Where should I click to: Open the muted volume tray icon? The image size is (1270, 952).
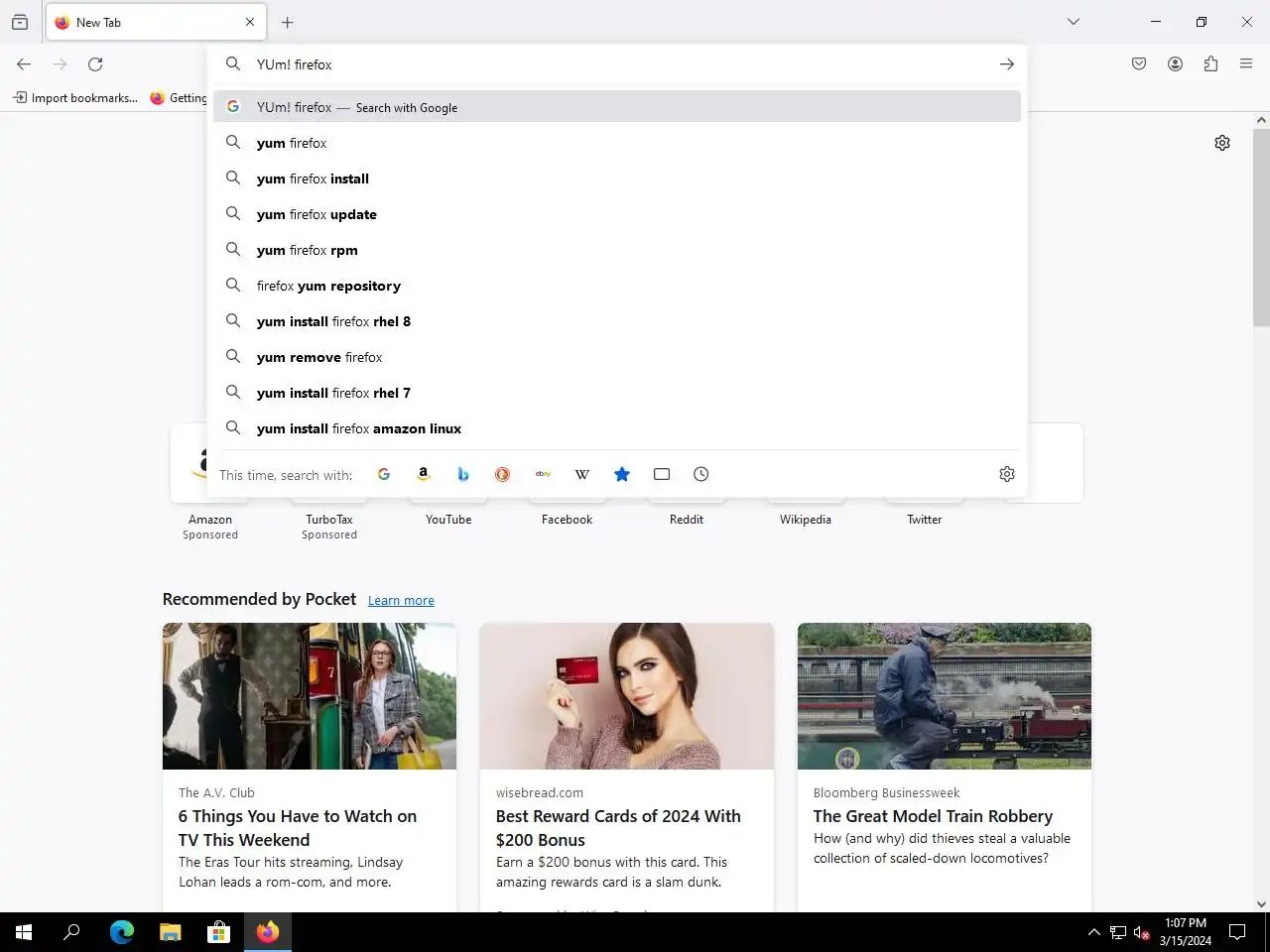(1142, 932)
